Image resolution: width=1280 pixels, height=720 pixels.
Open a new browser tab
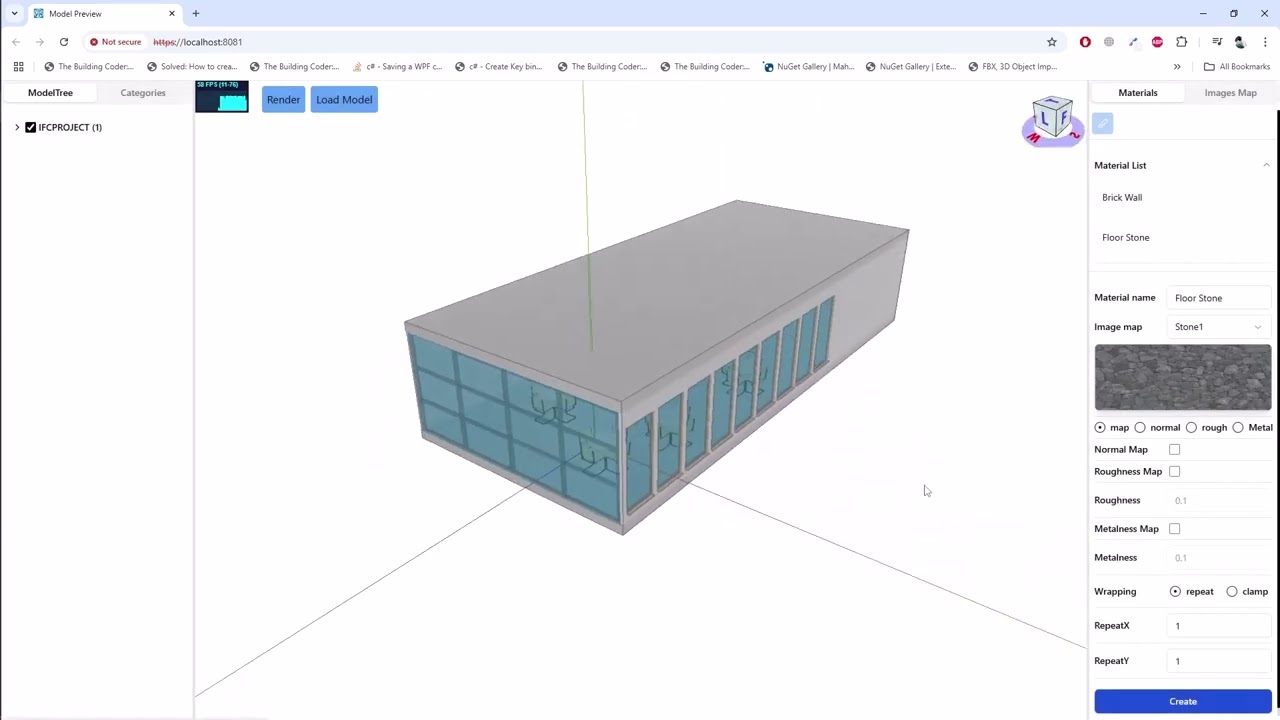[196, 13]
